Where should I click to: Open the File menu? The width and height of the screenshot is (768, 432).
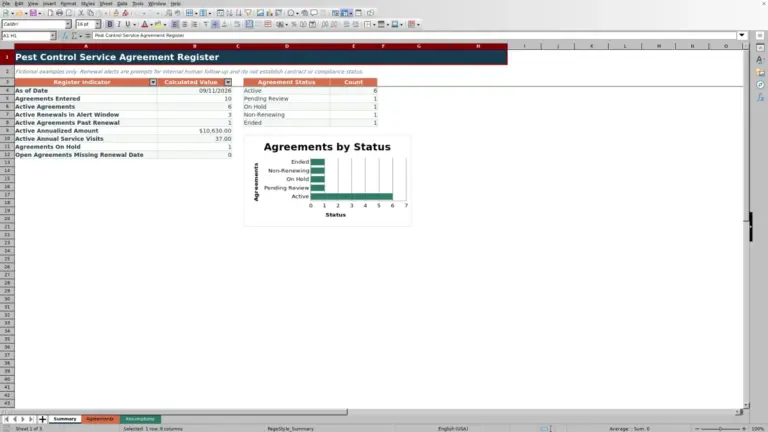pos(6,3)
